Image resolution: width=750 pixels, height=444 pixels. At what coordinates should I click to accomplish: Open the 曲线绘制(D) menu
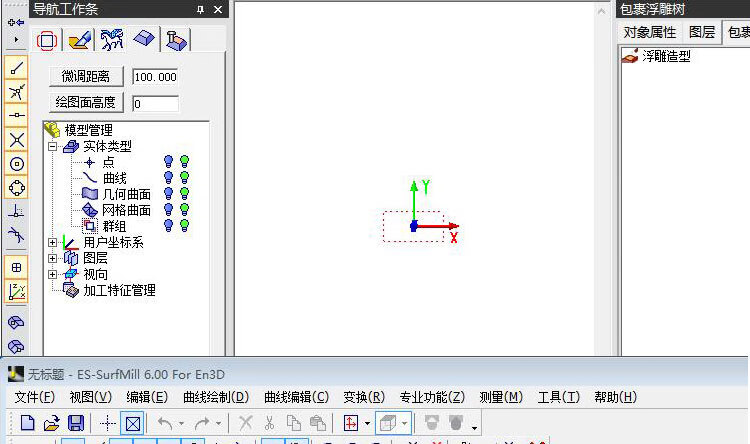pos(216,397)
